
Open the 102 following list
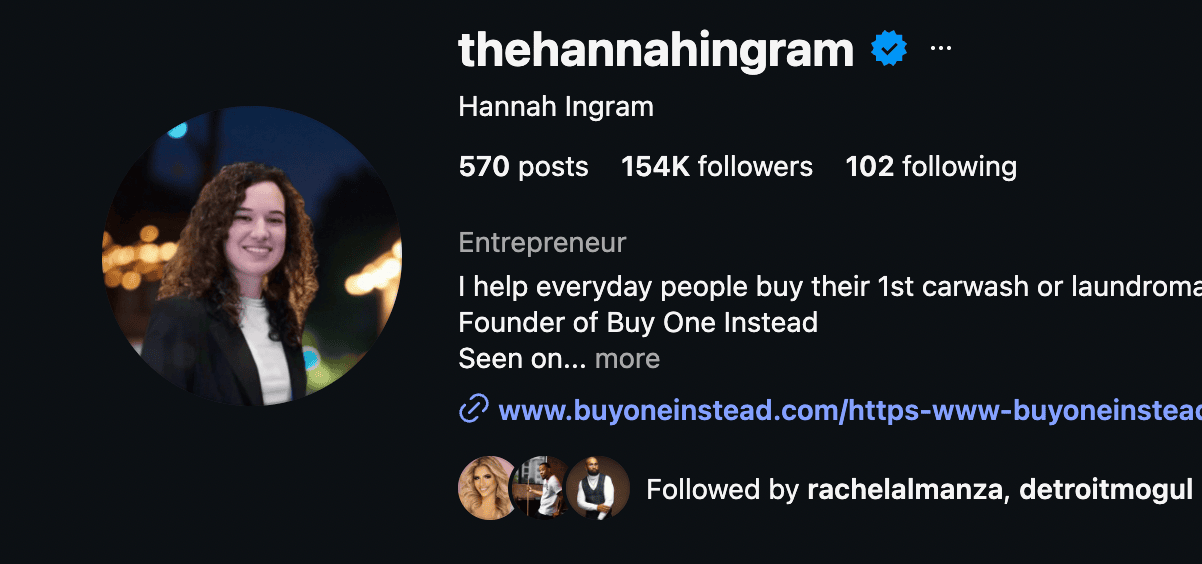[931, 166]
